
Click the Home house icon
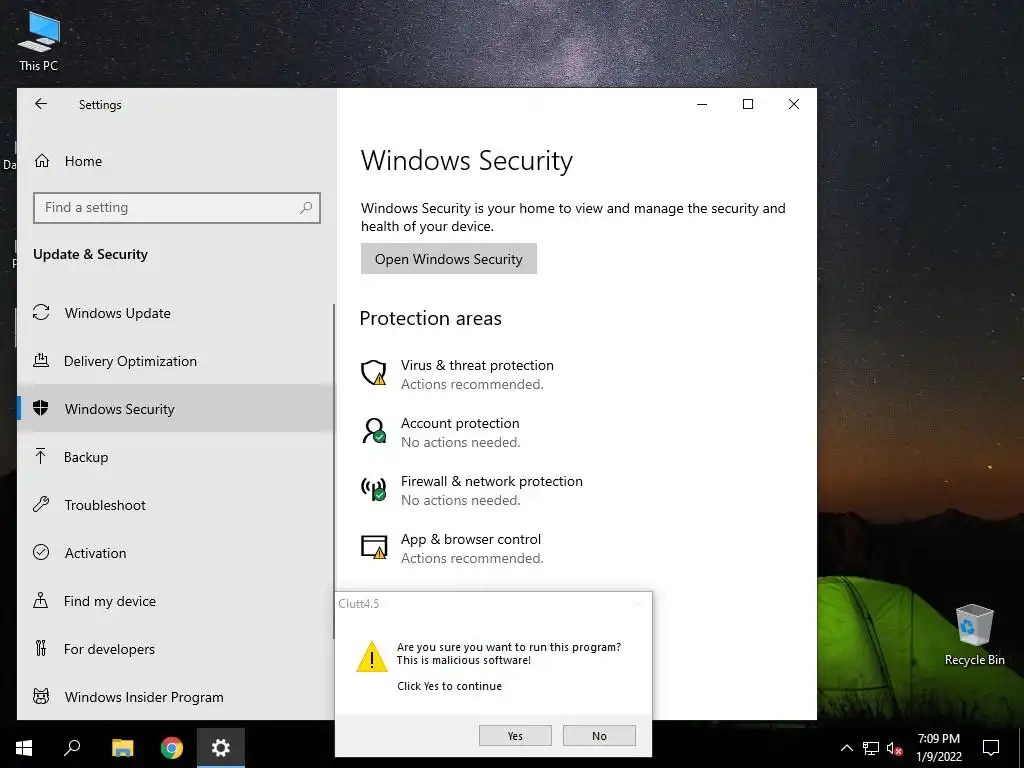[x=42, y=161]
